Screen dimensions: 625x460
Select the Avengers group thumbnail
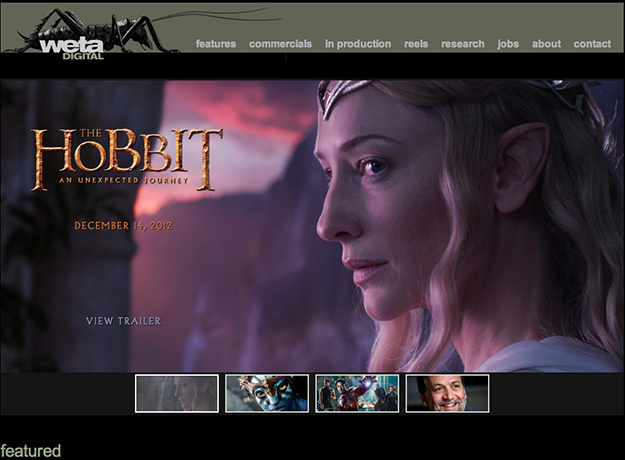tap(357, 393)
